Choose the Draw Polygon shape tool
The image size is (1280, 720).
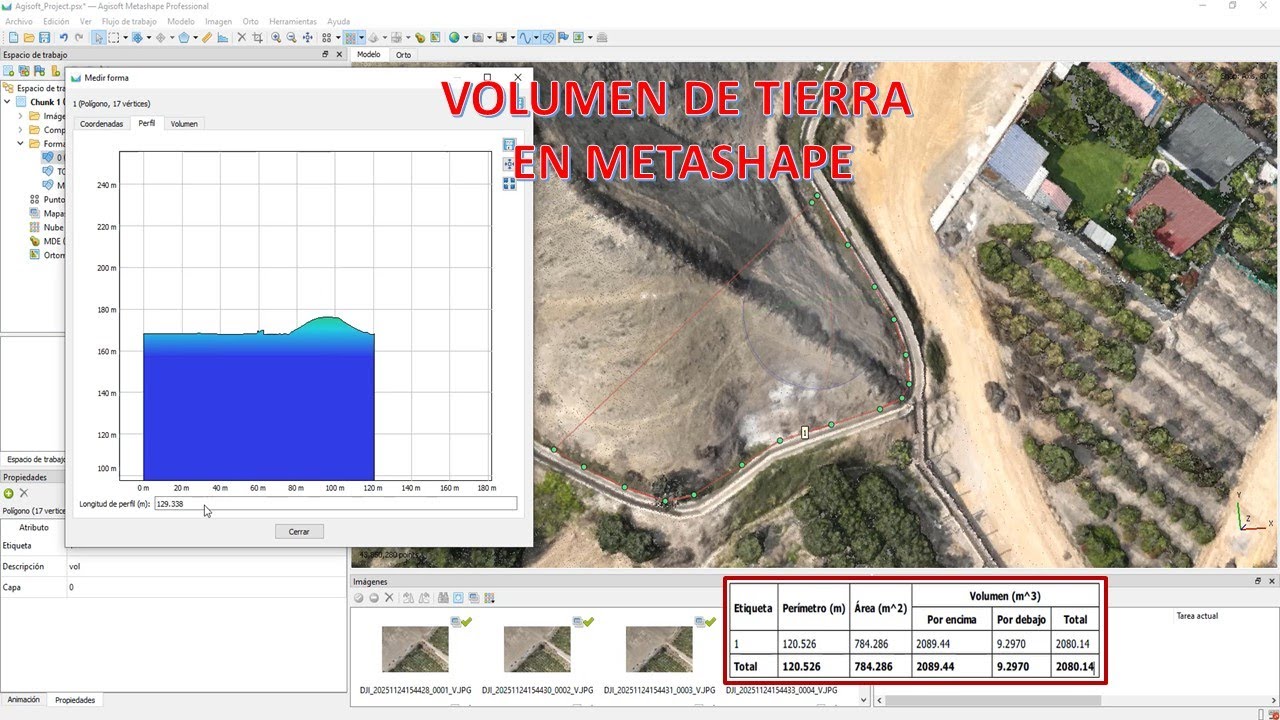click(x=184, y=37)
